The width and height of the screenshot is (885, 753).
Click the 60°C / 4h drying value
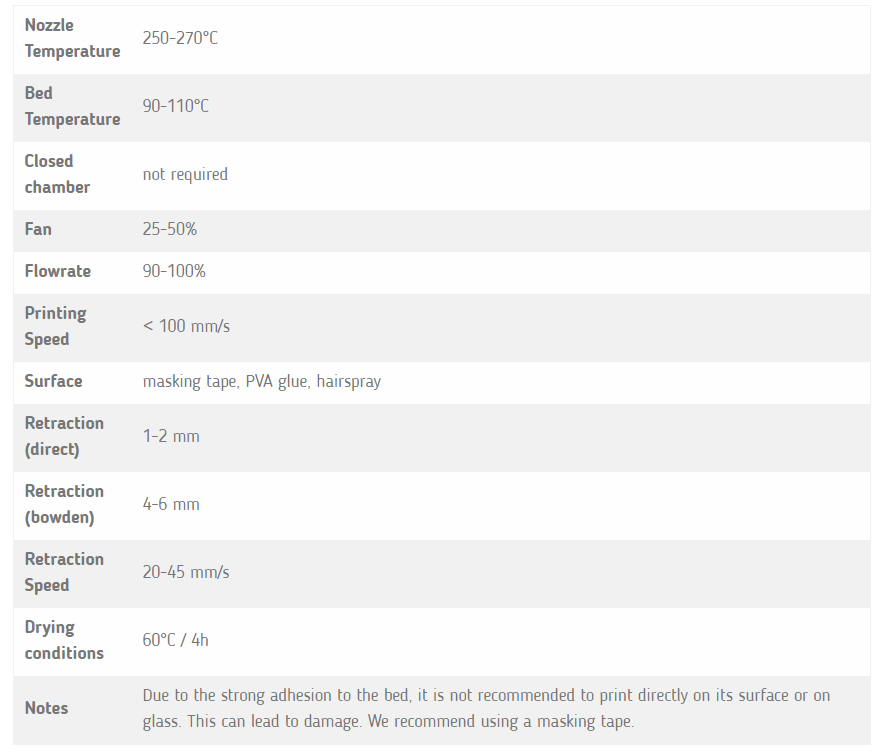tap(176, 640)
